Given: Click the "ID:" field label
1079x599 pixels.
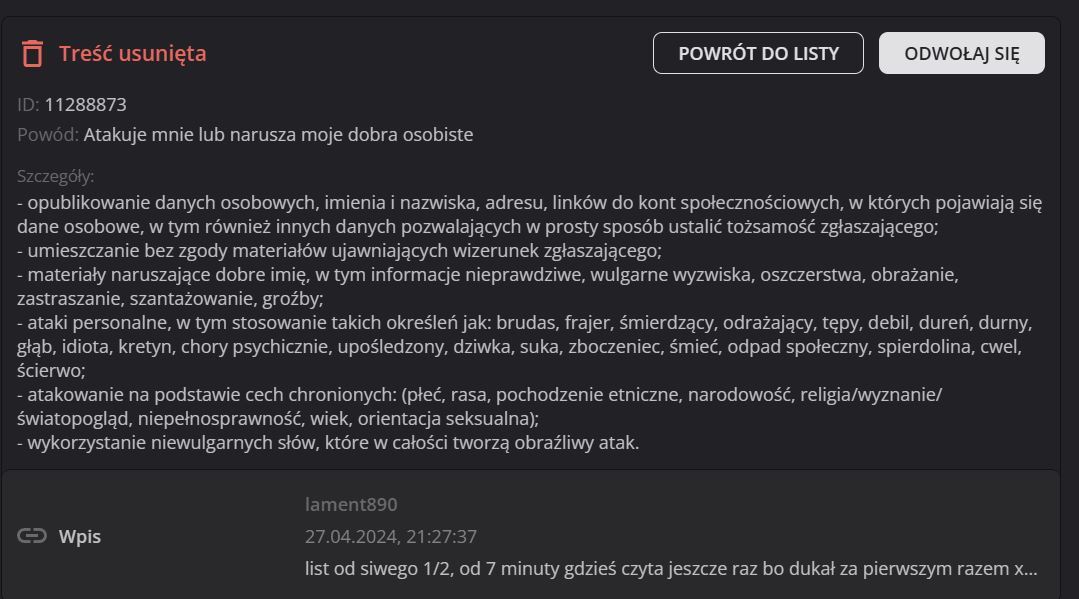Looking at the screenshot, I should [28, 104].
